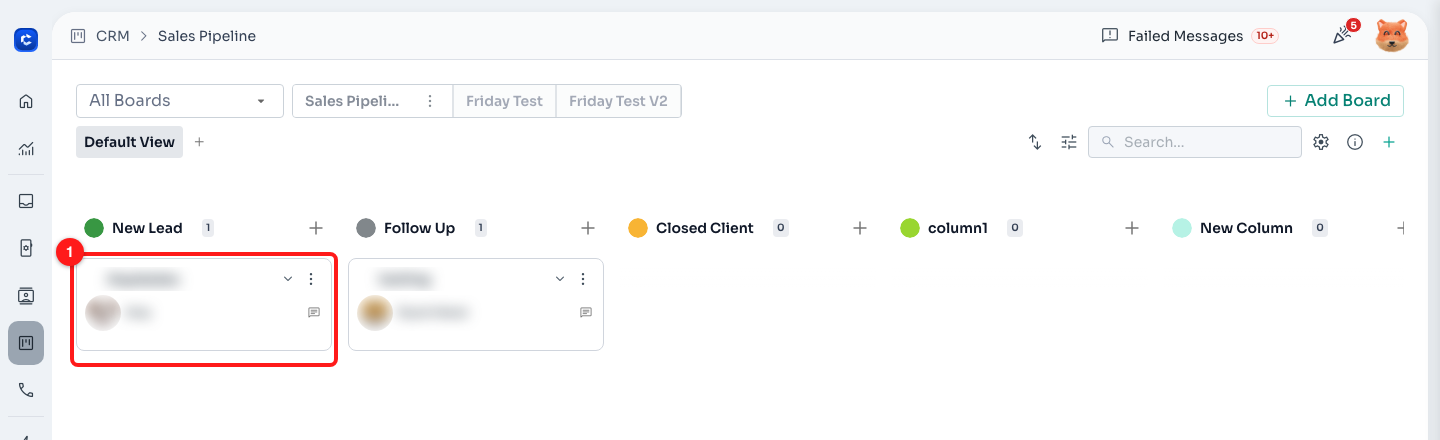Click the sort arrows icon
The image size is (1440, 440).
coord(1035,142)
